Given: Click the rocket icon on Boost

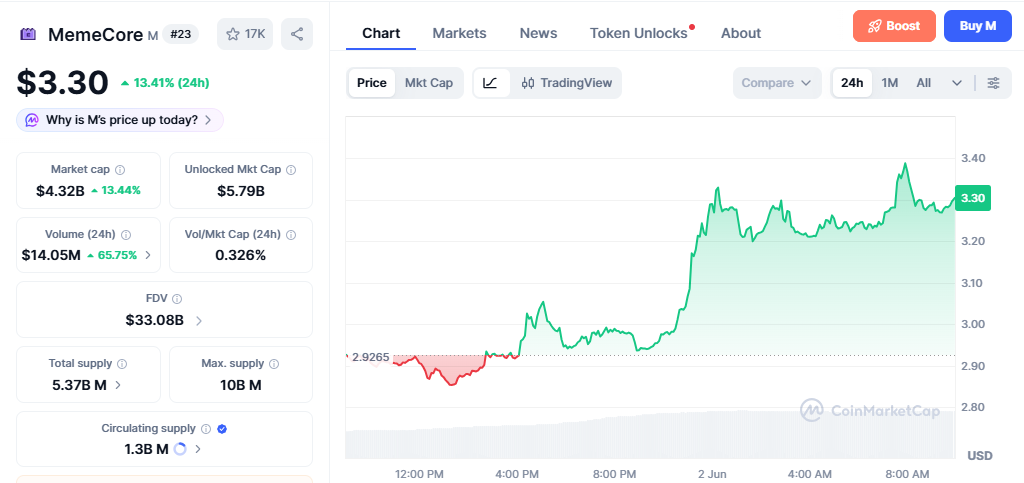Looking at the screenshot, I should click(x=874, y=26).
